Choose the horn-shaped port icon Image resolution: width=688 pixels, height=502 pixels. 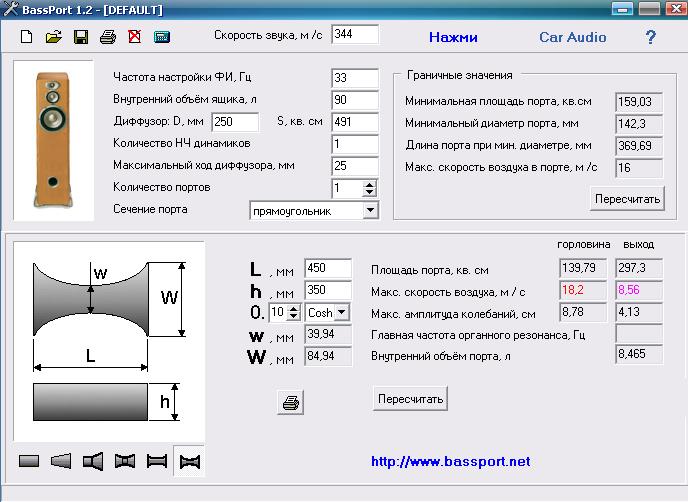tap(93, 461)
